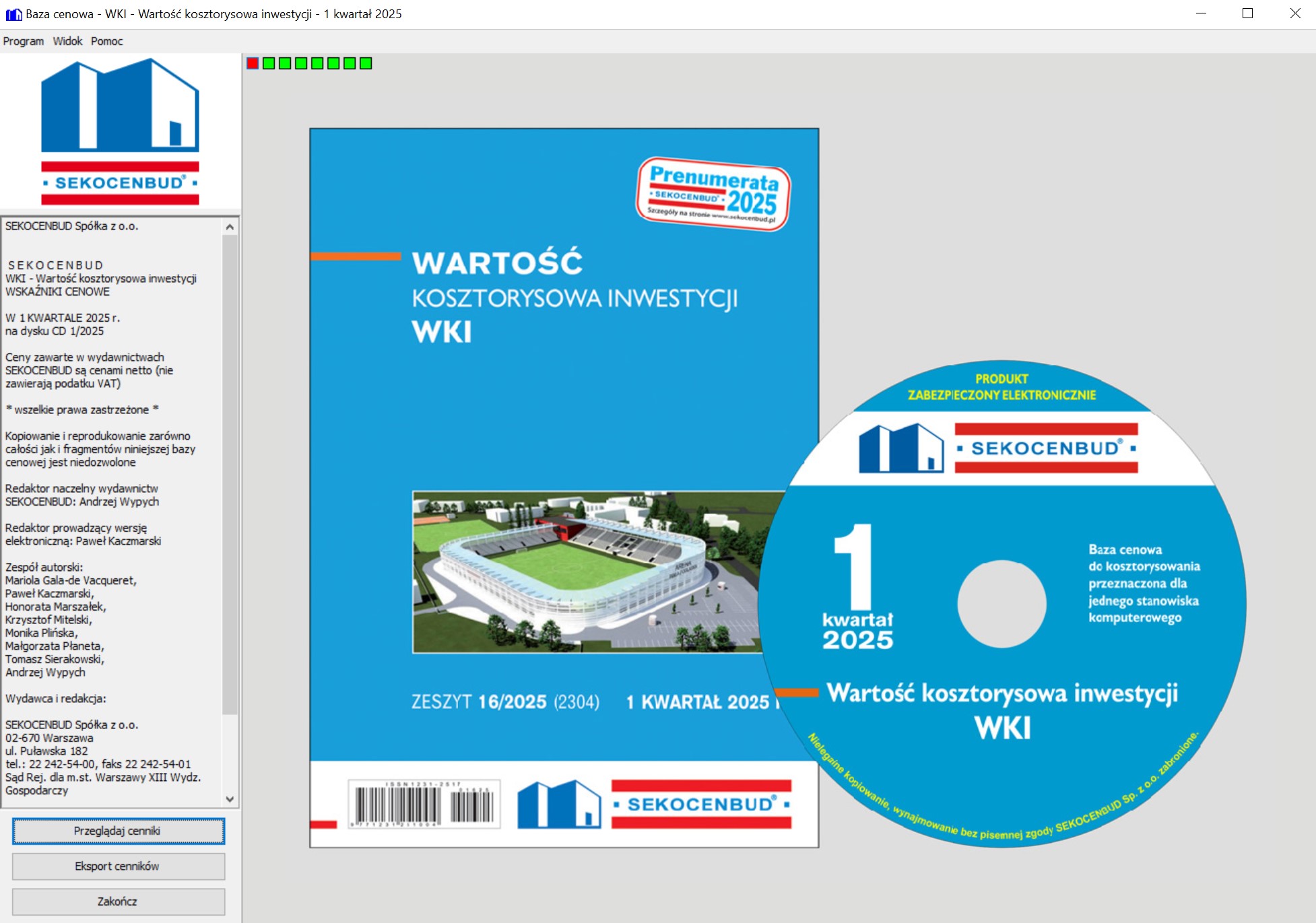Image resolution: width=1316 pixels, height=923 pixels.
Task: Select the last green square indicator
Action: click(366, 63)
